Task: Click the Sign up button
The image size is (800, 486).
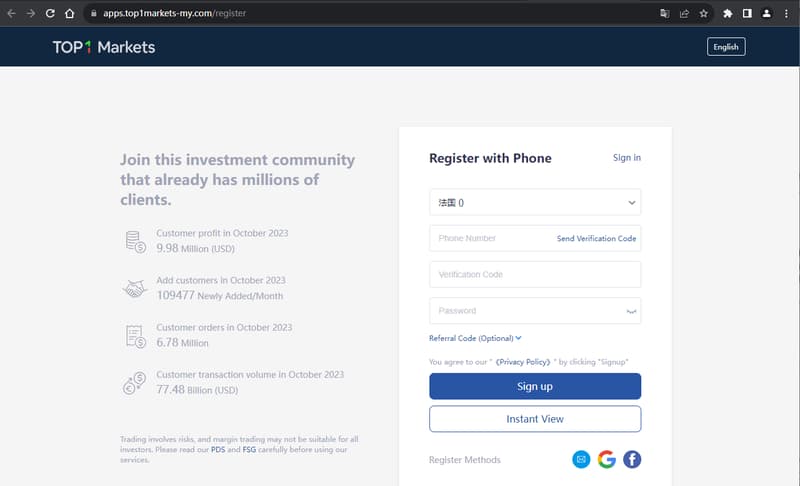Action: [x=535, y=386]
